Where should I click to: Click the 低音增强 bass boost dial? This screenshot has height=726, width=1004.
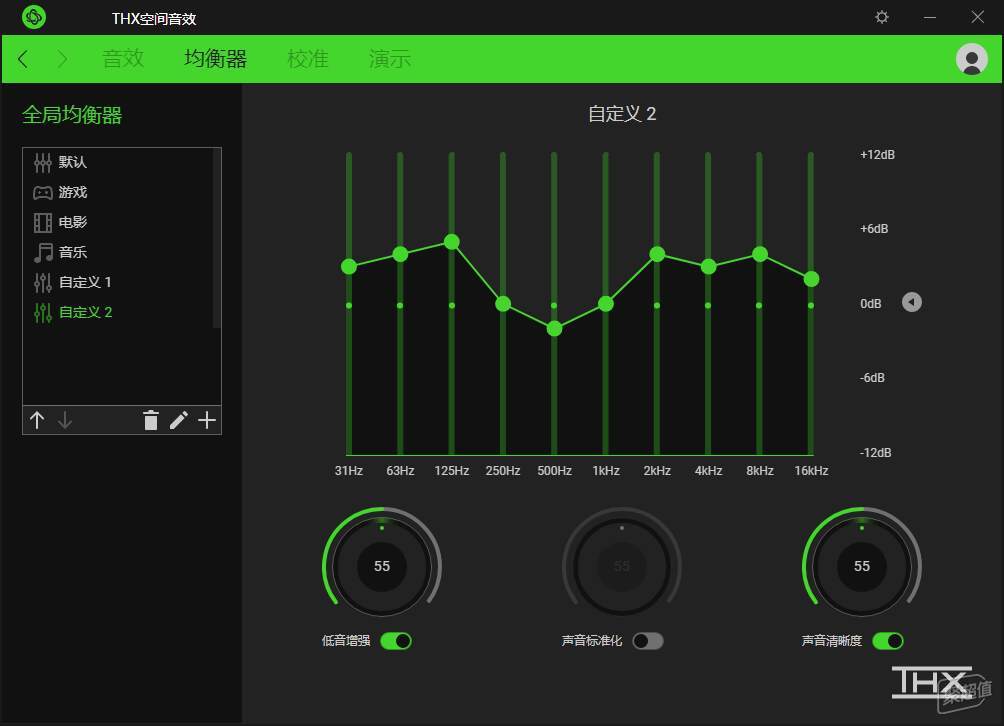point(382,566)
